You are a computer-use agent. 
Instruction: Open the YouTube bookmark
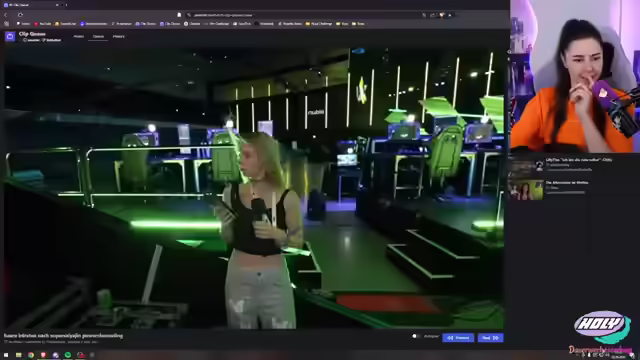coord(43,24)
